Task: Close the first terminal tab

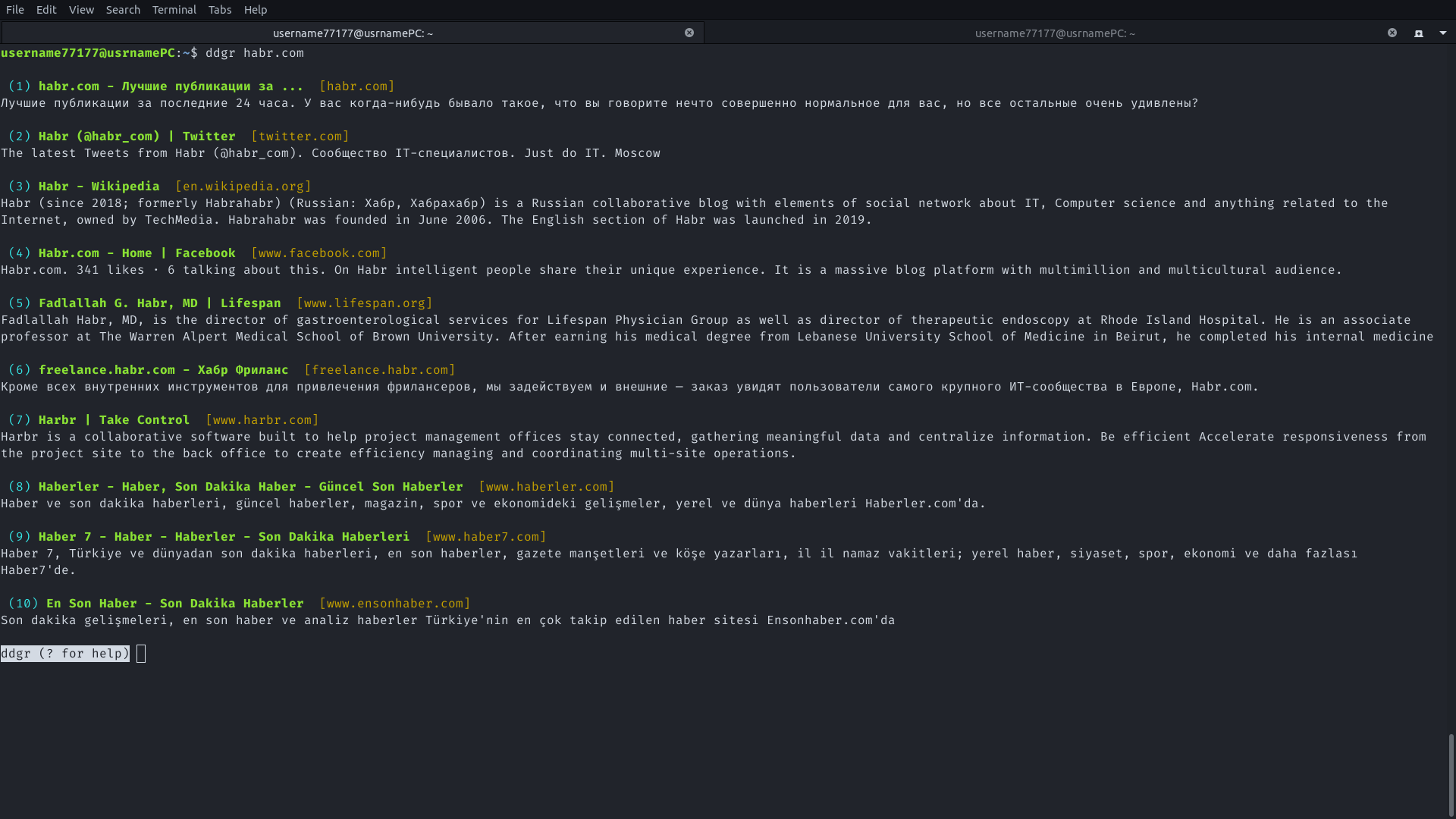Action: [689, 33]
